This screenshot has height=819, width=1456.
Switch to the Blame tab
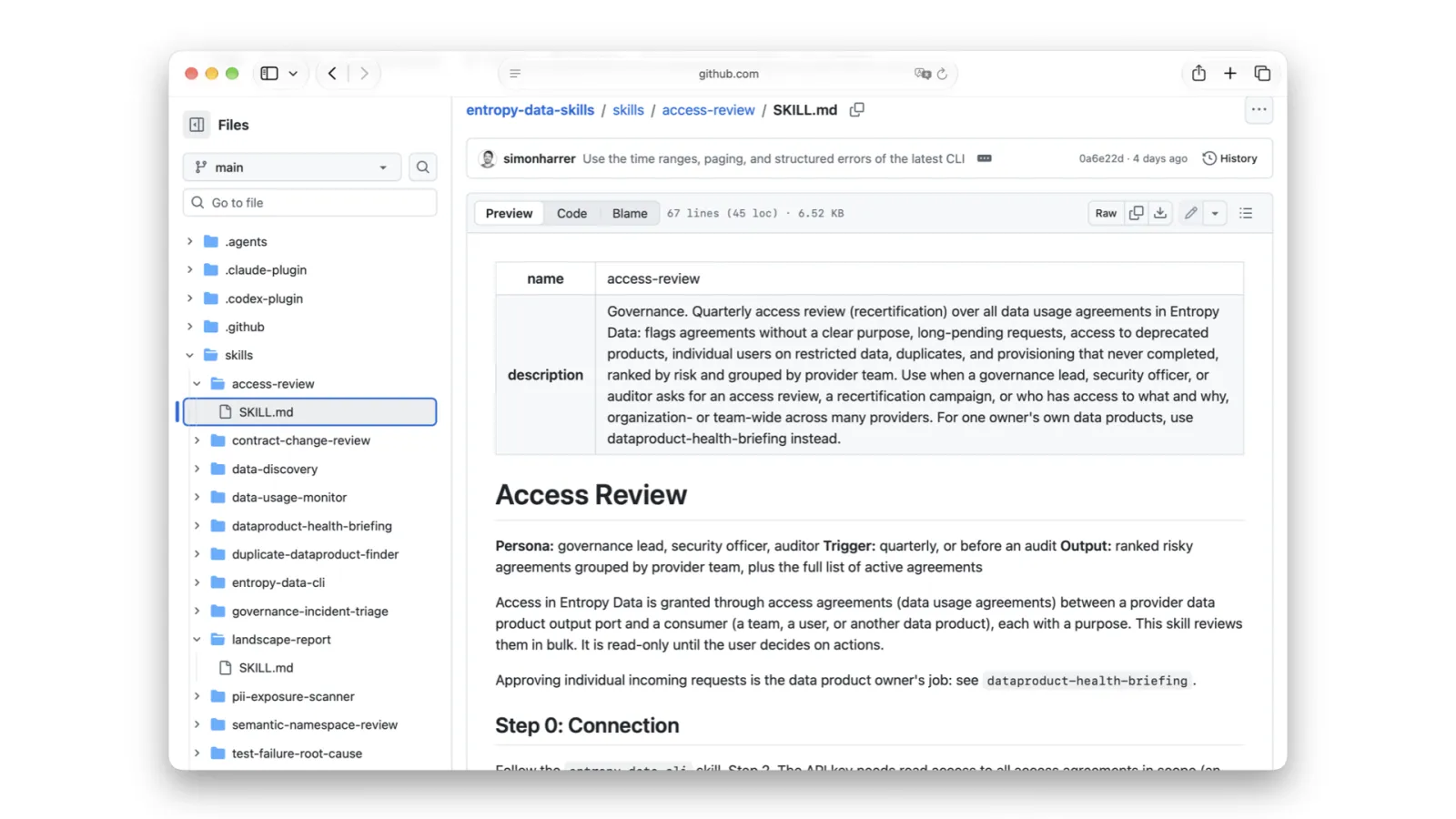click(x=630, y=213)
